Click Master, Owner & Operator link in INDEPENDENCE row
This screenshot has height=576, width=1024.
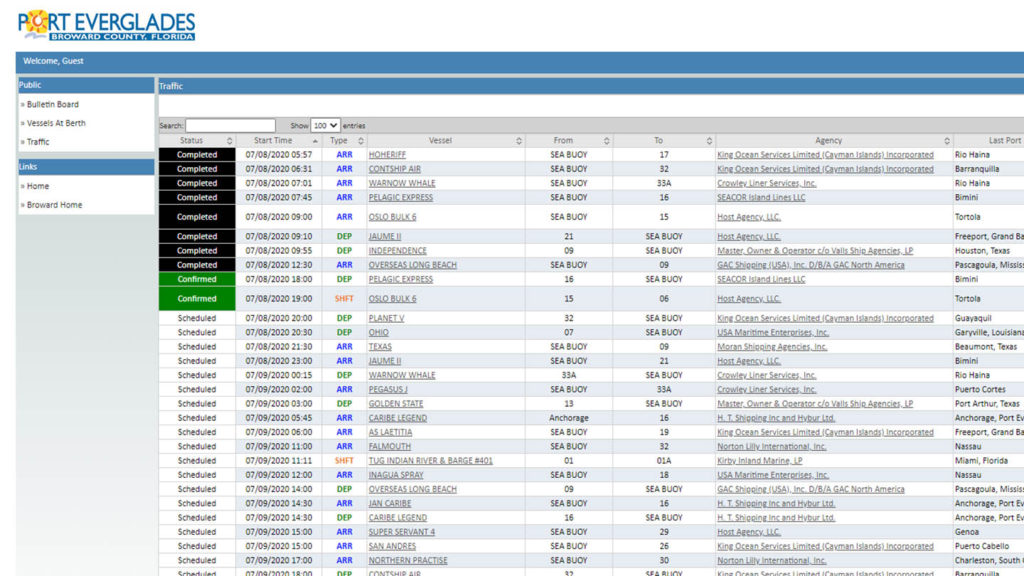coord(815,251)
